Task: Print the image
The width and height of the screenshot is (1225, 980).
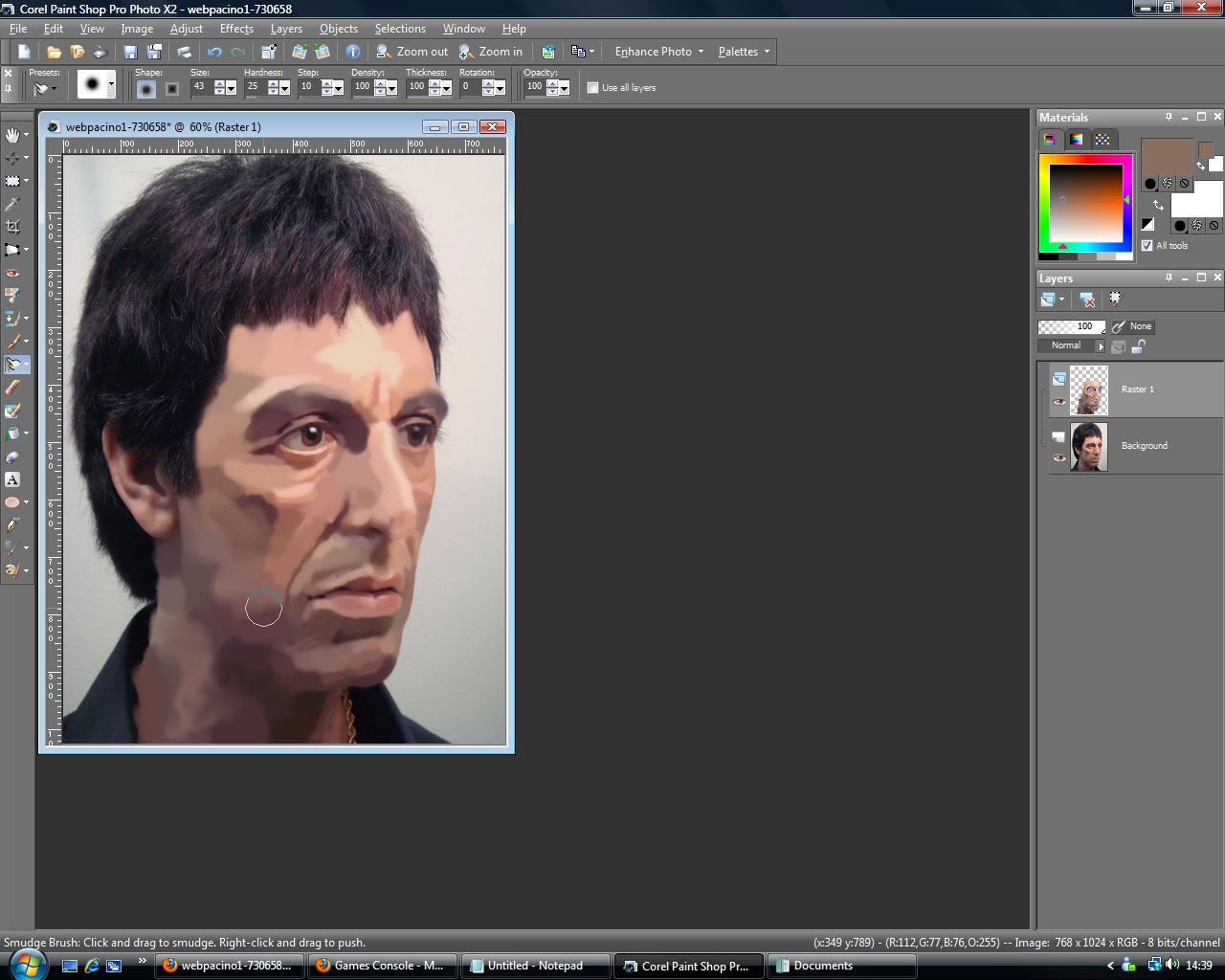Action: [184, 52]
